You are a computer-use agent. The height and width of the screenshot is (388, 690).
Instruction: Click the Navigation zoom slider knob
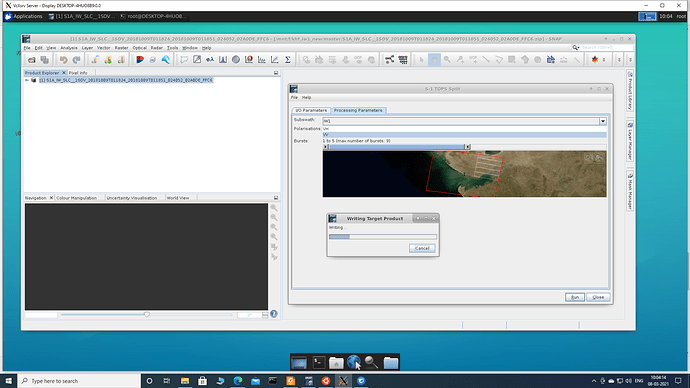tap(147, 315)
